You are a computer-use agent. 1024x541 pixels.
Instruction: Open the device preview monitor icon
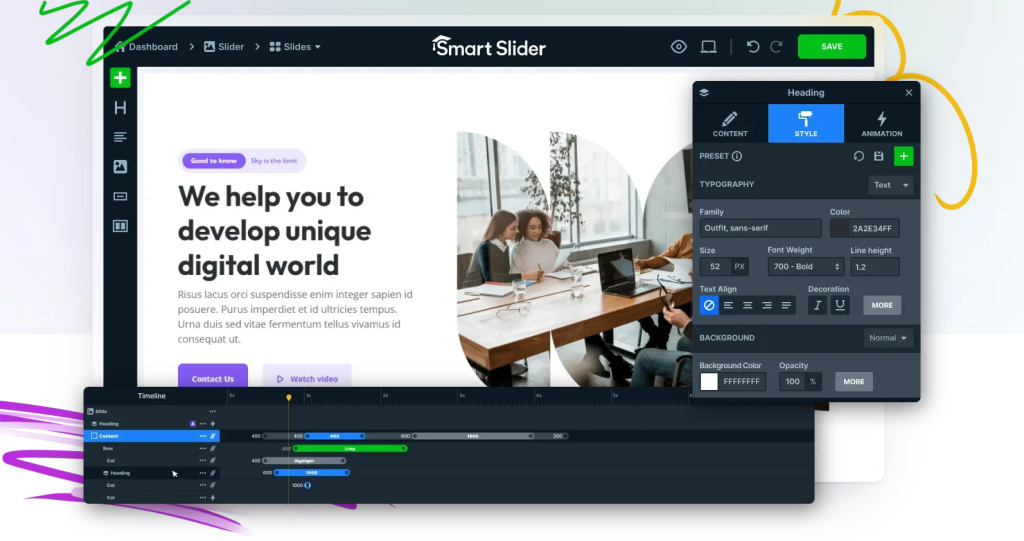708,47
